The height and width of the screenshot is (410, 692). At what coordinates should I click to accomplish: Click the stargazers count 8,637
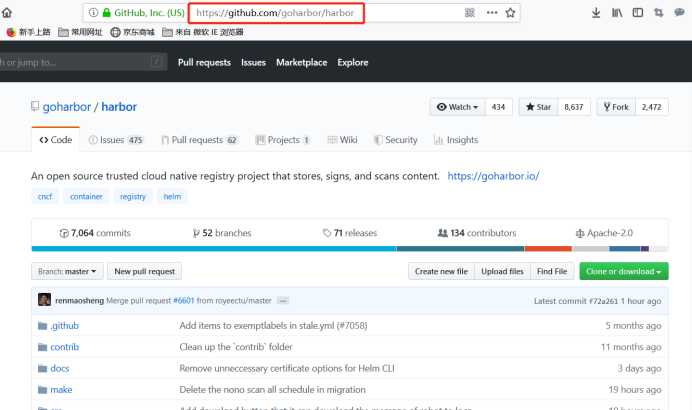pos(574,107)
